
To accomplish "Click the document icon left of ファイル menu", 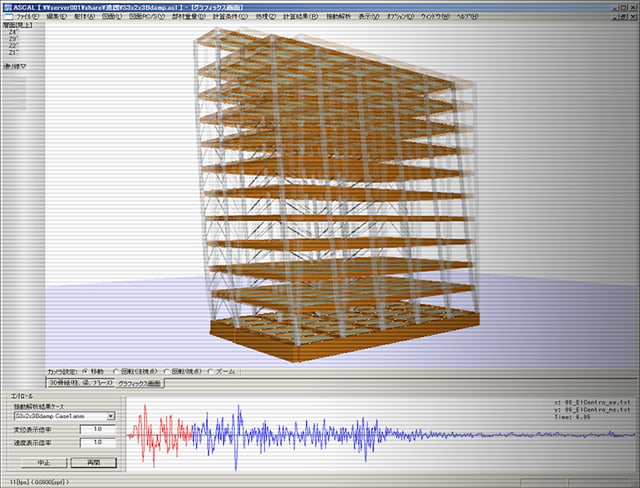I will (7, 18).
